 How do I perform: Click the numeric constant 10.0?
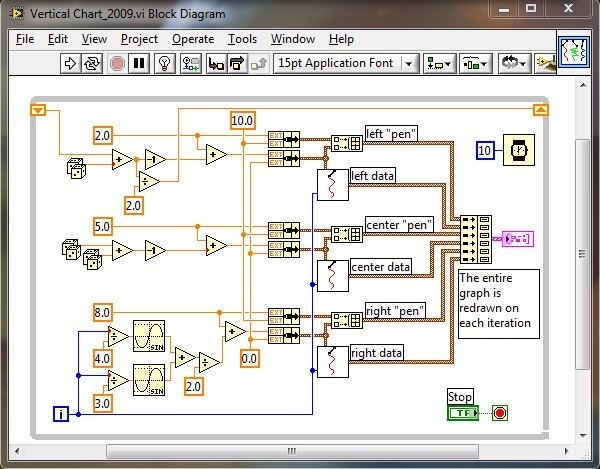pos(242,120)
